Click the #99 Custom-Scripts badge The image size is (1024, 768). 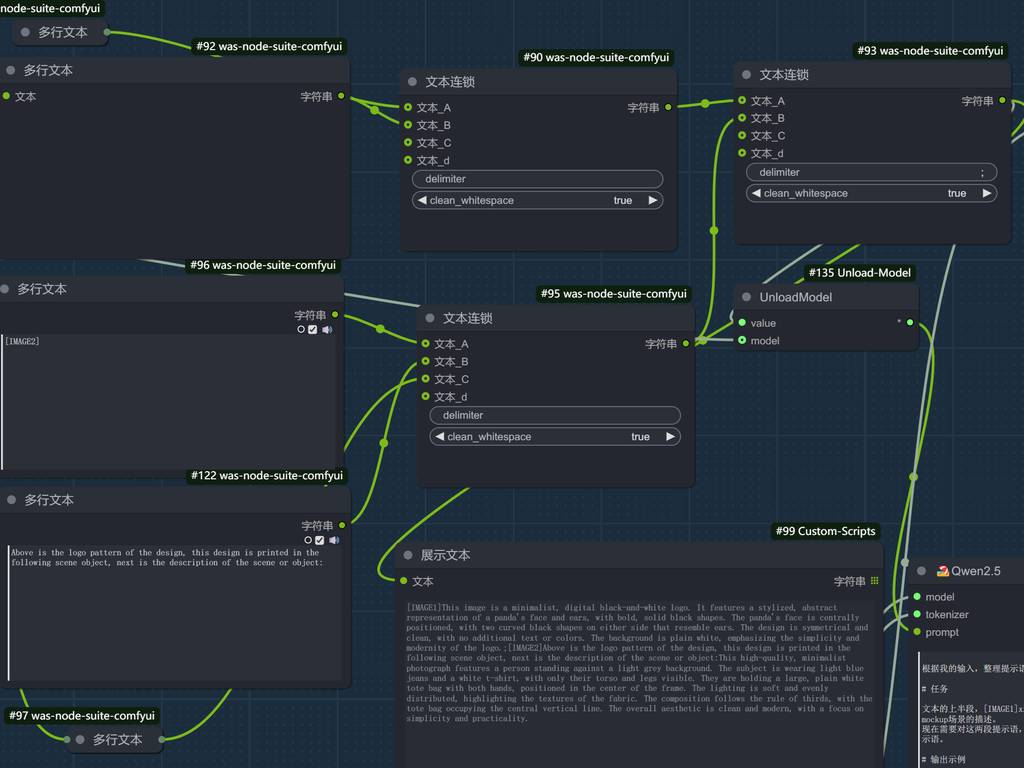point(826,531)
